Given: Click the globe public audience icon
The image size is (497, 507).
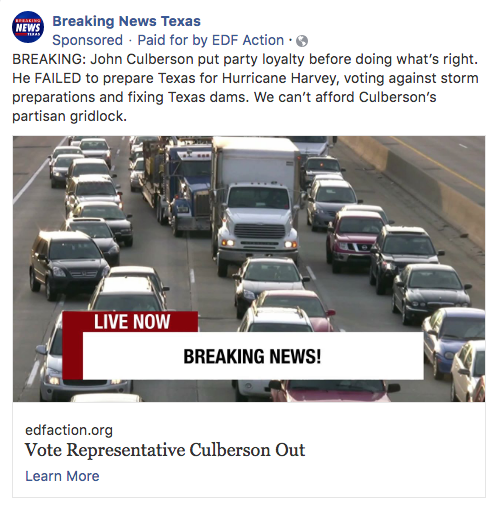Looking at the screenshot, I should [302, 41].
